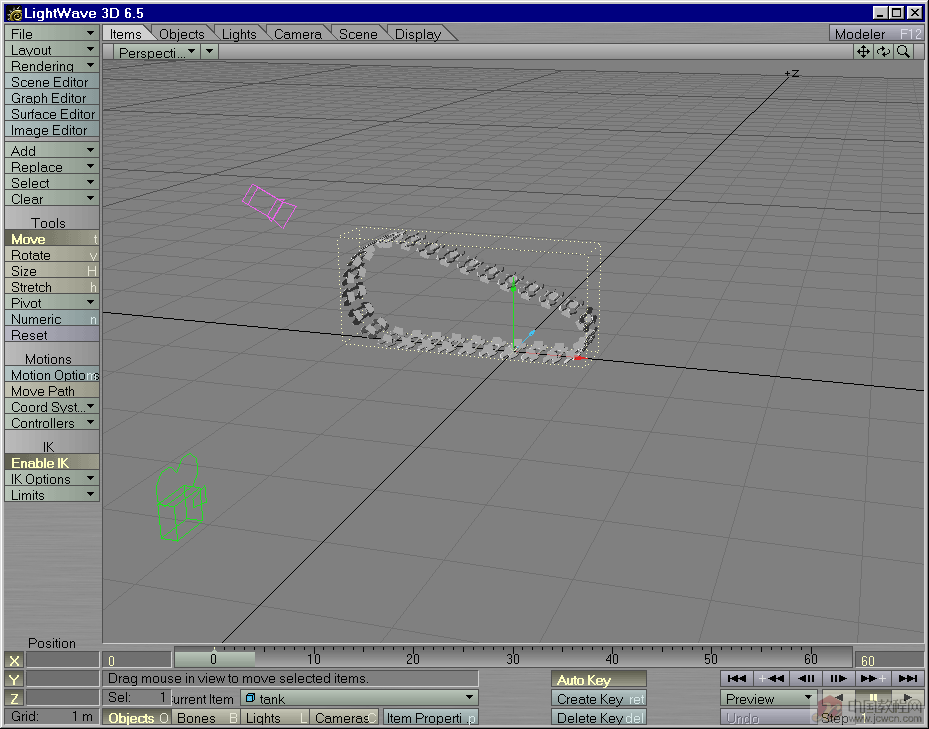Switch to the Scene tab
The image size is (929, 729).
(x=358, y=34)
